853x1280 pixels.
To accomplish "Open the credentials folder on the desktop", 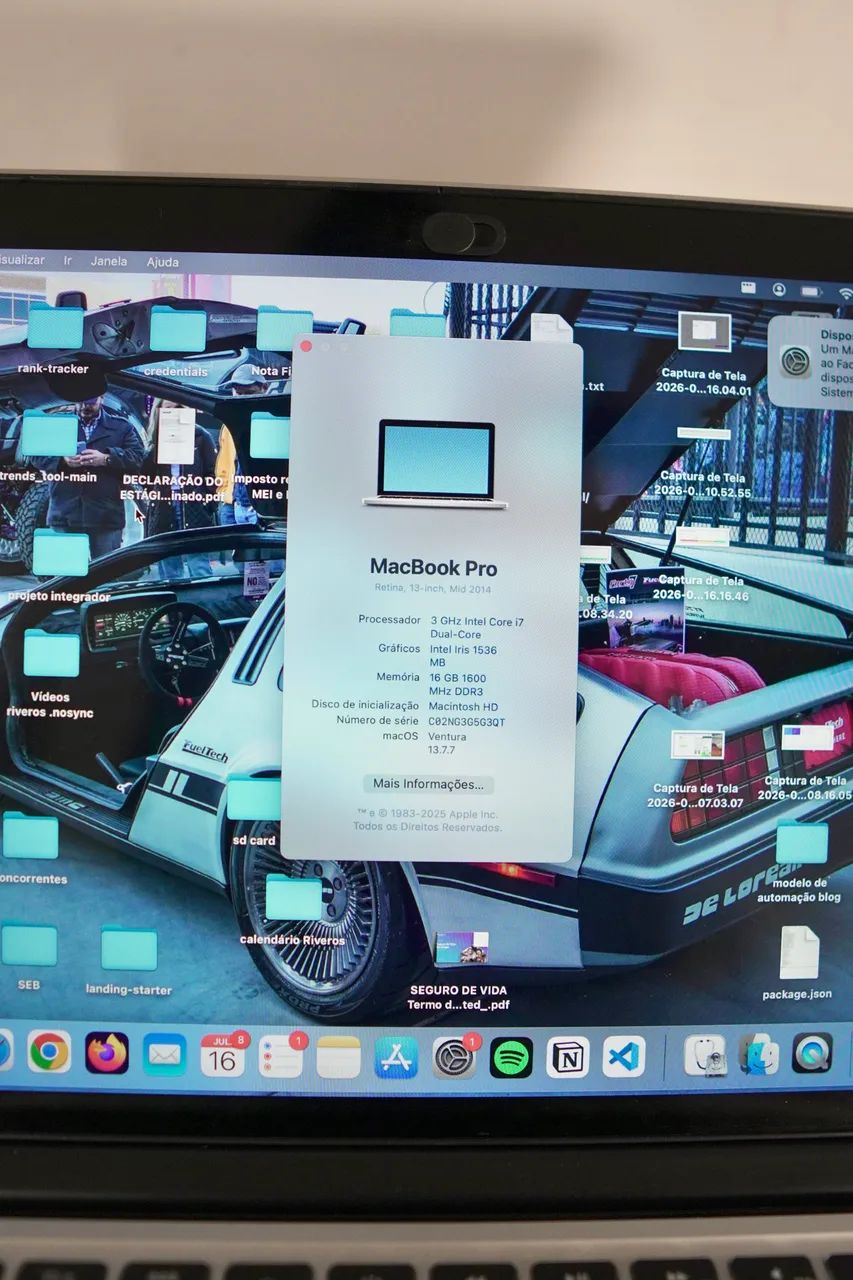I will click(x=177, y=330).
